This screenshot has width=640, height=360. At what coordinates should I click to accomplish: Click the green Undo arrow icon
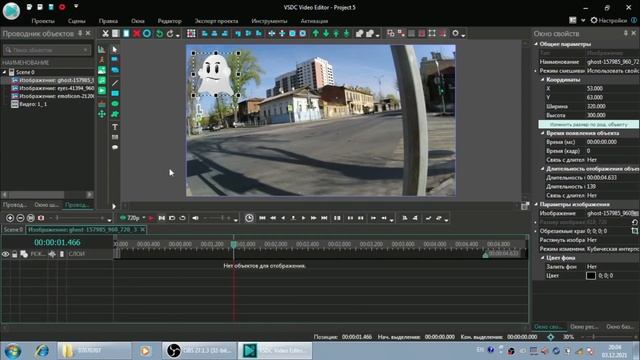(160, 33)
